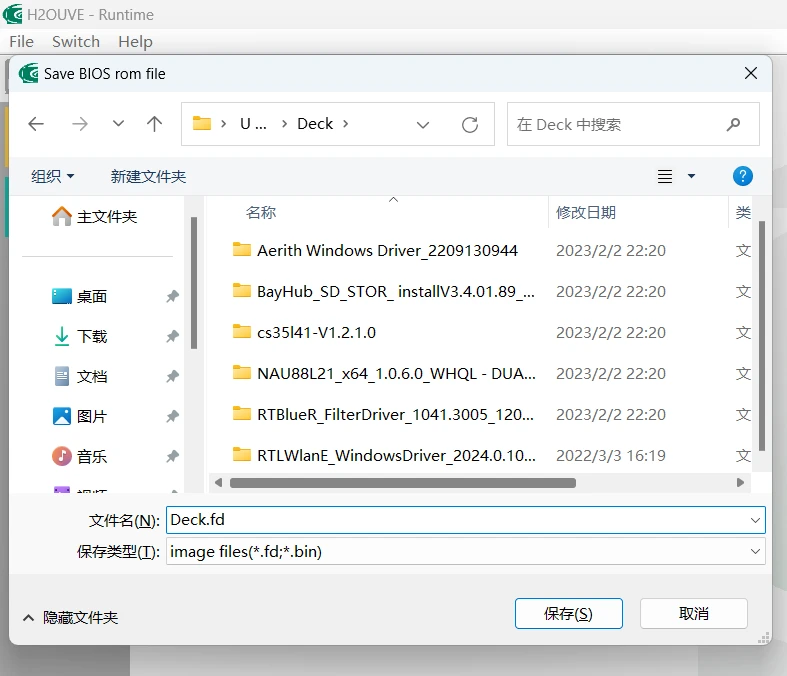Viewport: 787px width, 676px height.
Task: Open the Help menu
Action: [x=135, y=41]
